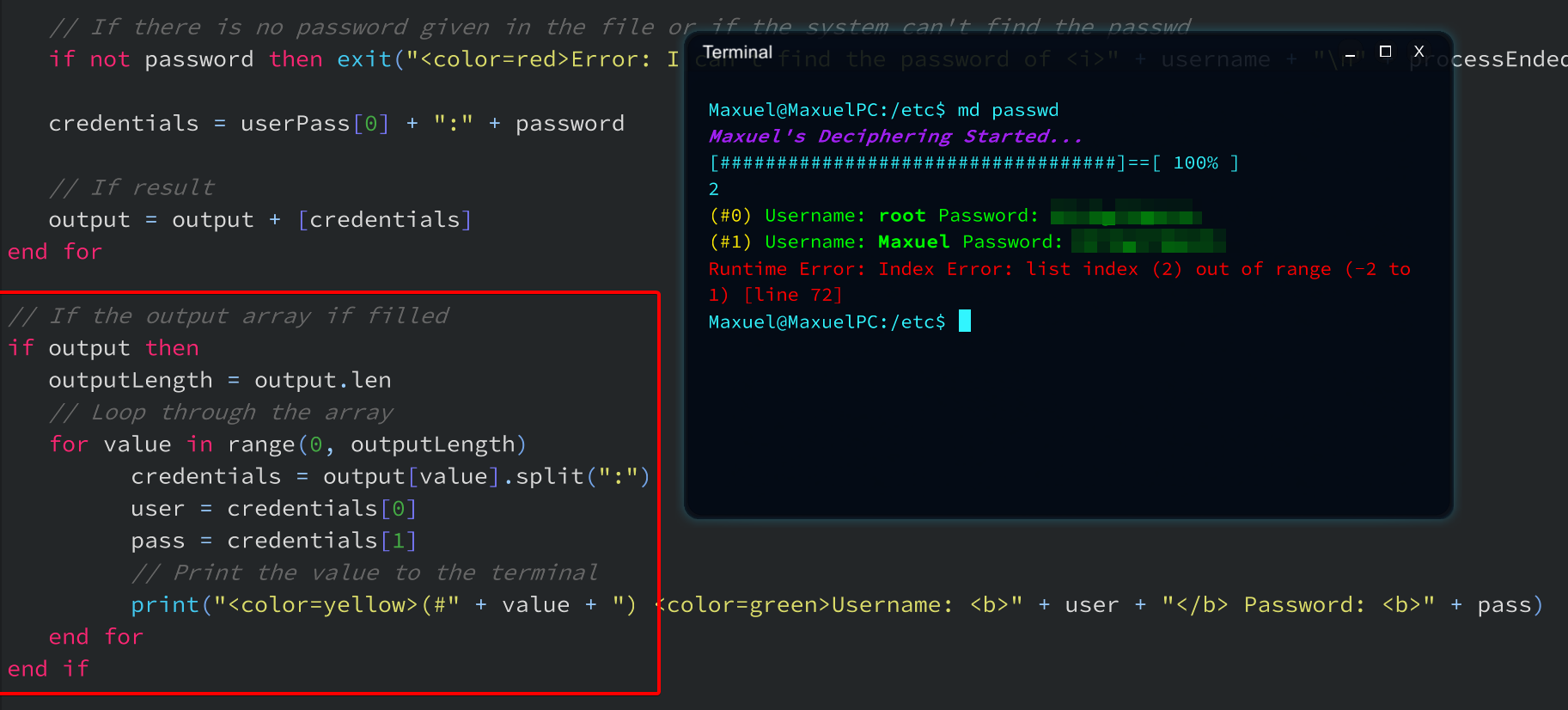Click the "for value in range" loop line
1568x710 pixels.
tap(287, 444)
